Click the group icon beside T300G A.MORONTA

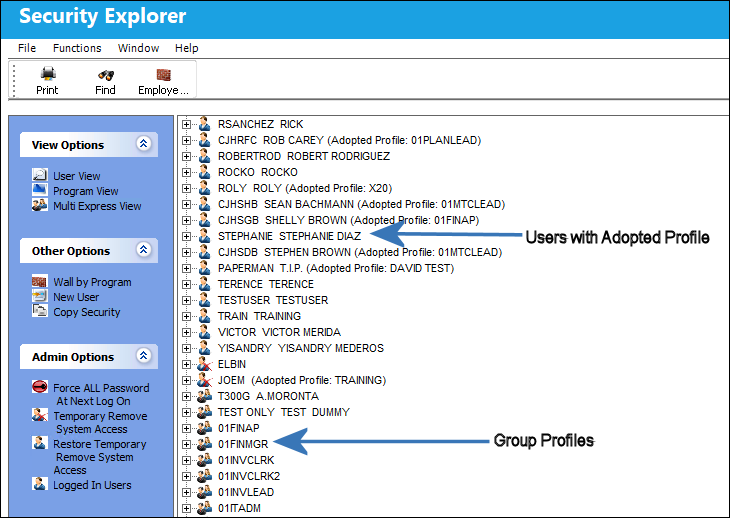(x=204, y=396)
